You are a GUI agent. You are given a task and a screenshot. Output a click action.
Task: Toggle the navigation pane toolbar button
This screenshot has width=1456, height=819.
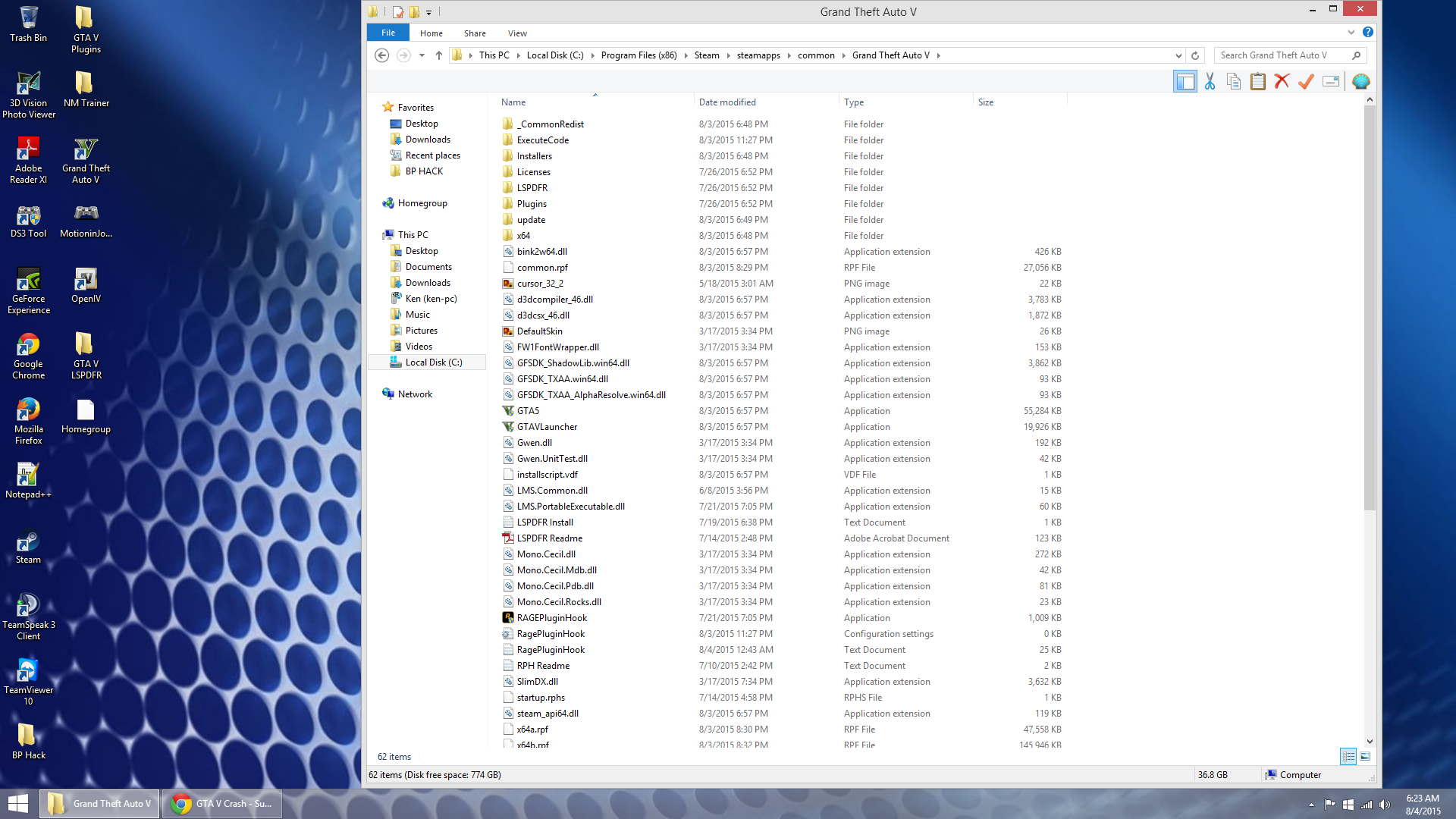1185,82
